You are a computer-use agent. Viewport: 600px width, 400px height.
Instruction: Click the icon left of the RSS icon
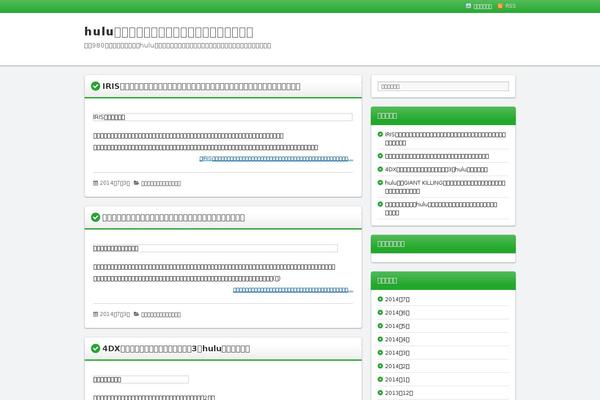pos(468,6)
